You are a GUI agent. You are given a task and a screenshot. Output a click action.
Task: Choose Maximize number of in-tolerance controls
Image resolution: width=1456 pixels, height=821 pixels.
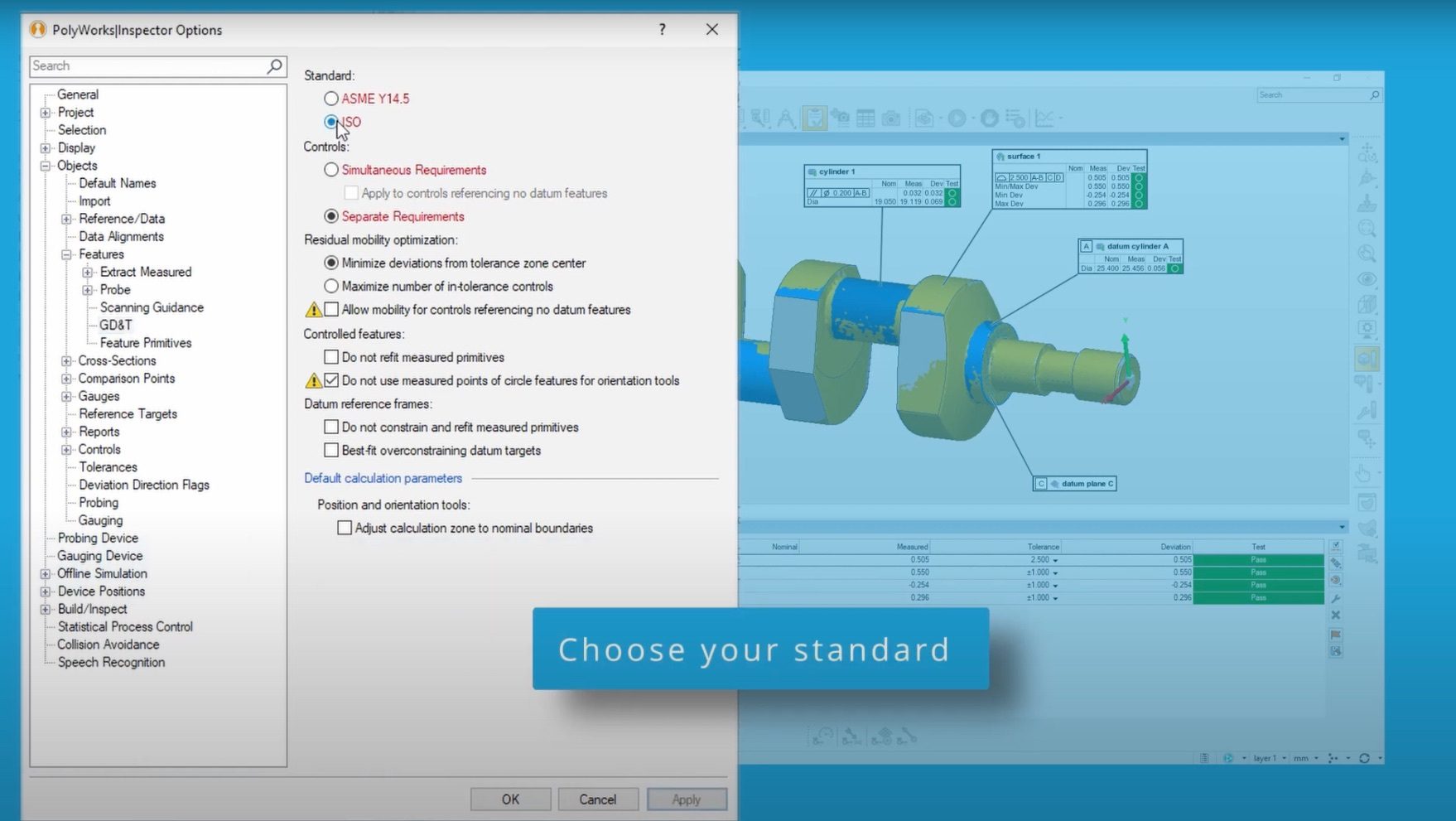click(x=331, y=286)
